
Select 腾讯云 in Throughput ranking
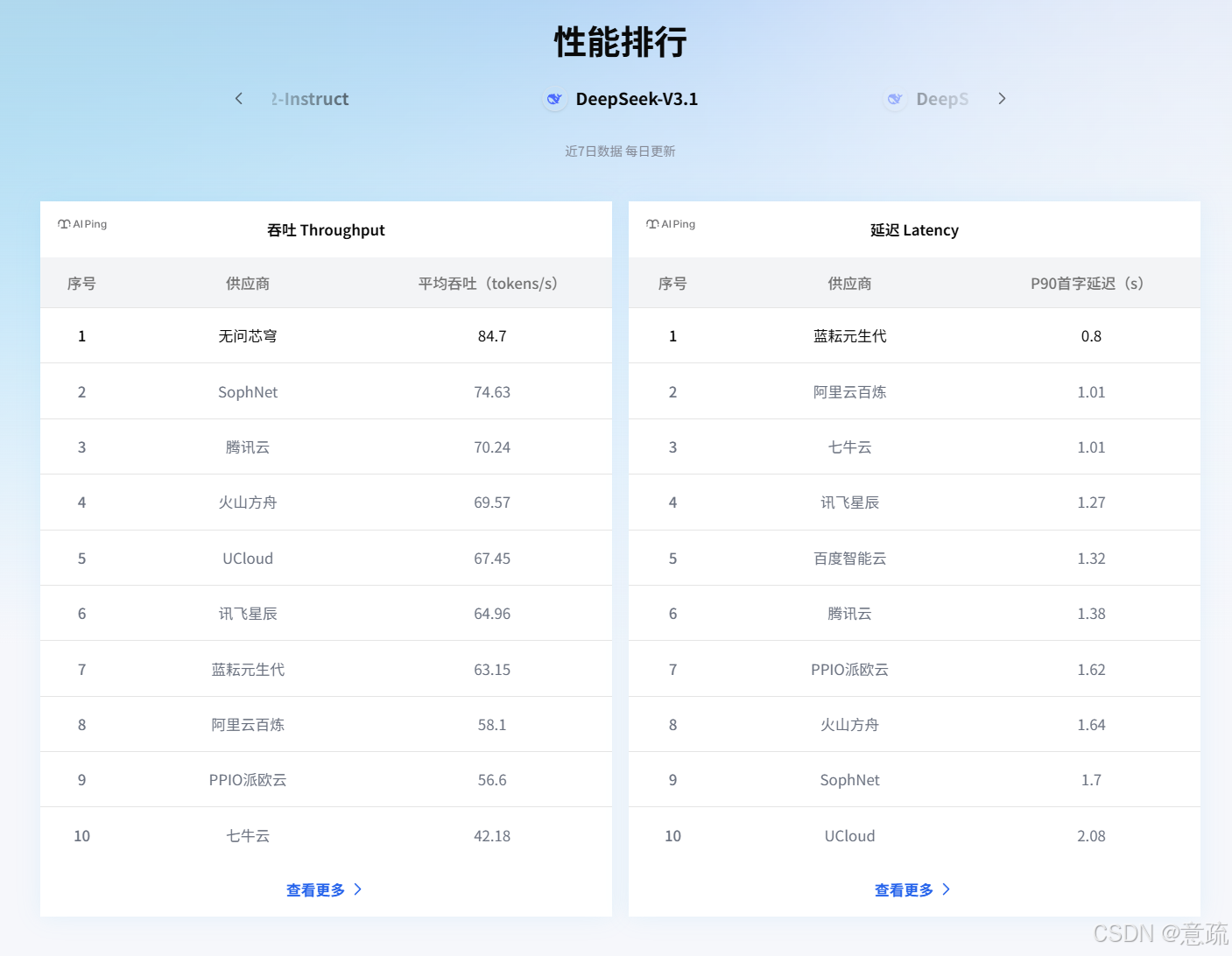248,447
